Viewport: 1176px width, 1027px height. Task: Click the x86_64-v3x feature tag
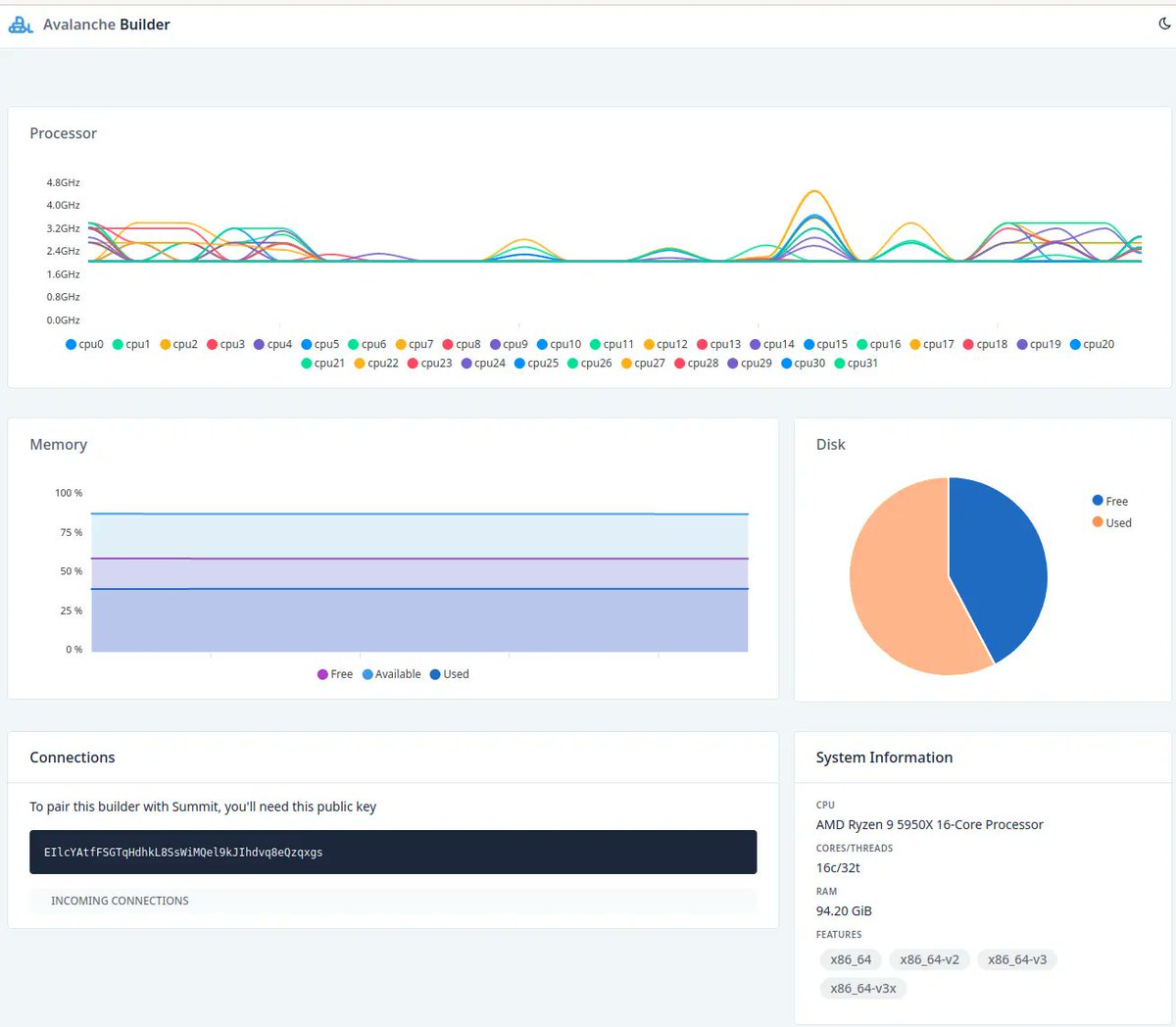[x=863, y=988]
